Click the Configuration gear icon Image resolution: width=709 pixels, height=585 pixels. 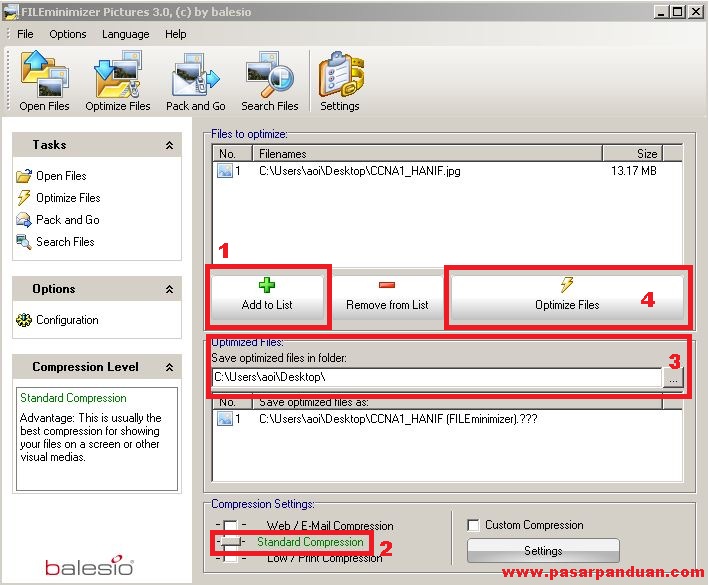point(24,320)
